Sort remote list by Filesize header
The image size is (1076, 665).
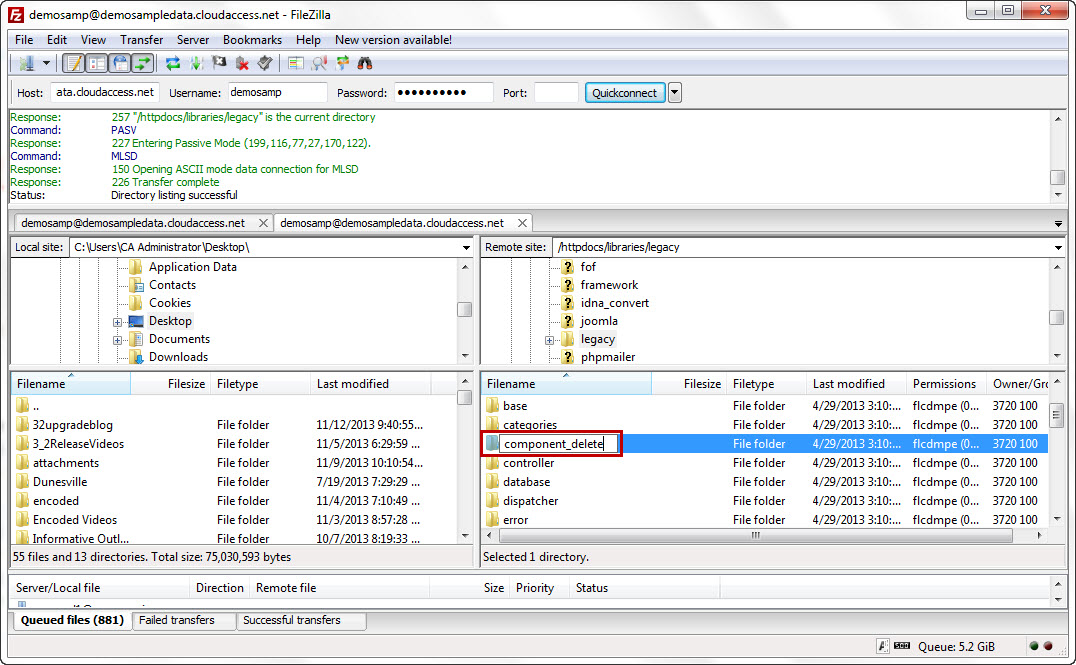click(689, 384)
